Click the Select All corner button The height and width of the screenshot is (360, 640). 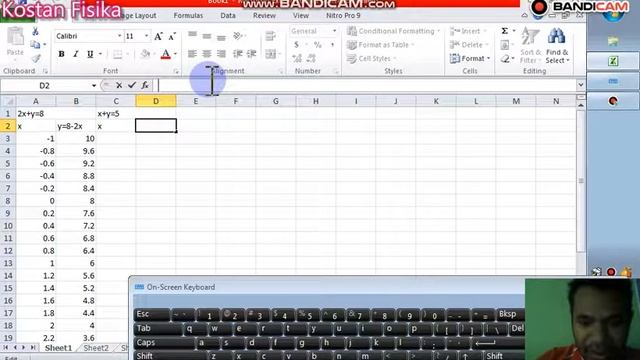pyautogui.click(x=8, y=101)
